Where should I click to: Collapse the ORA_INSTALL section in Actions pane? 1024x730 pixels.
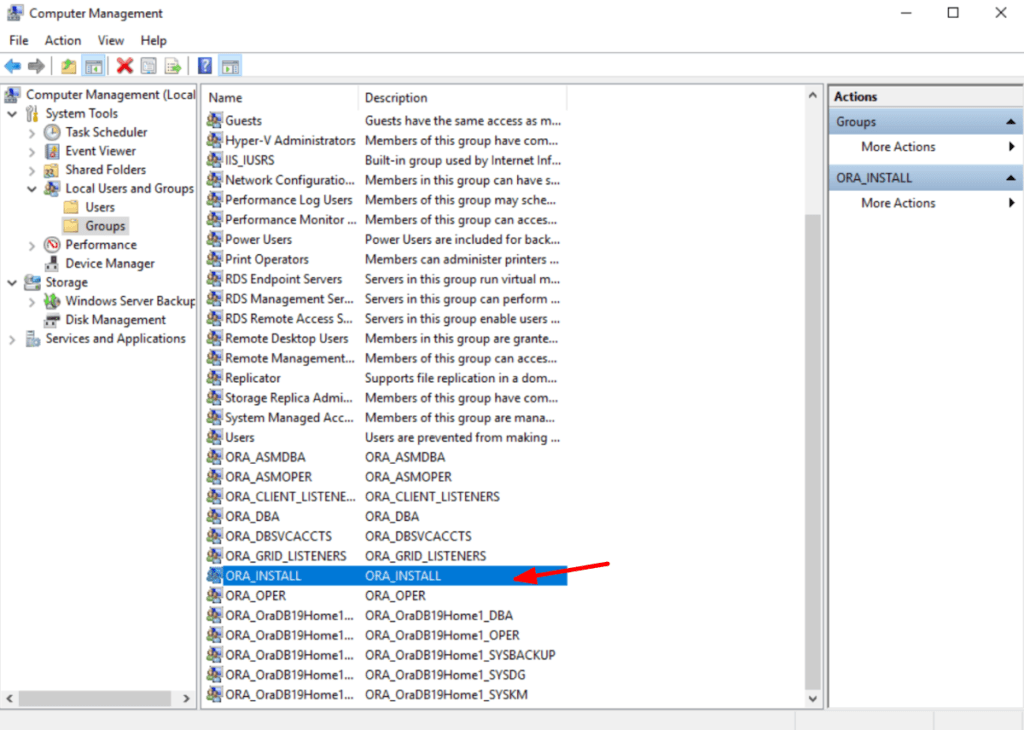[1010, 178]
